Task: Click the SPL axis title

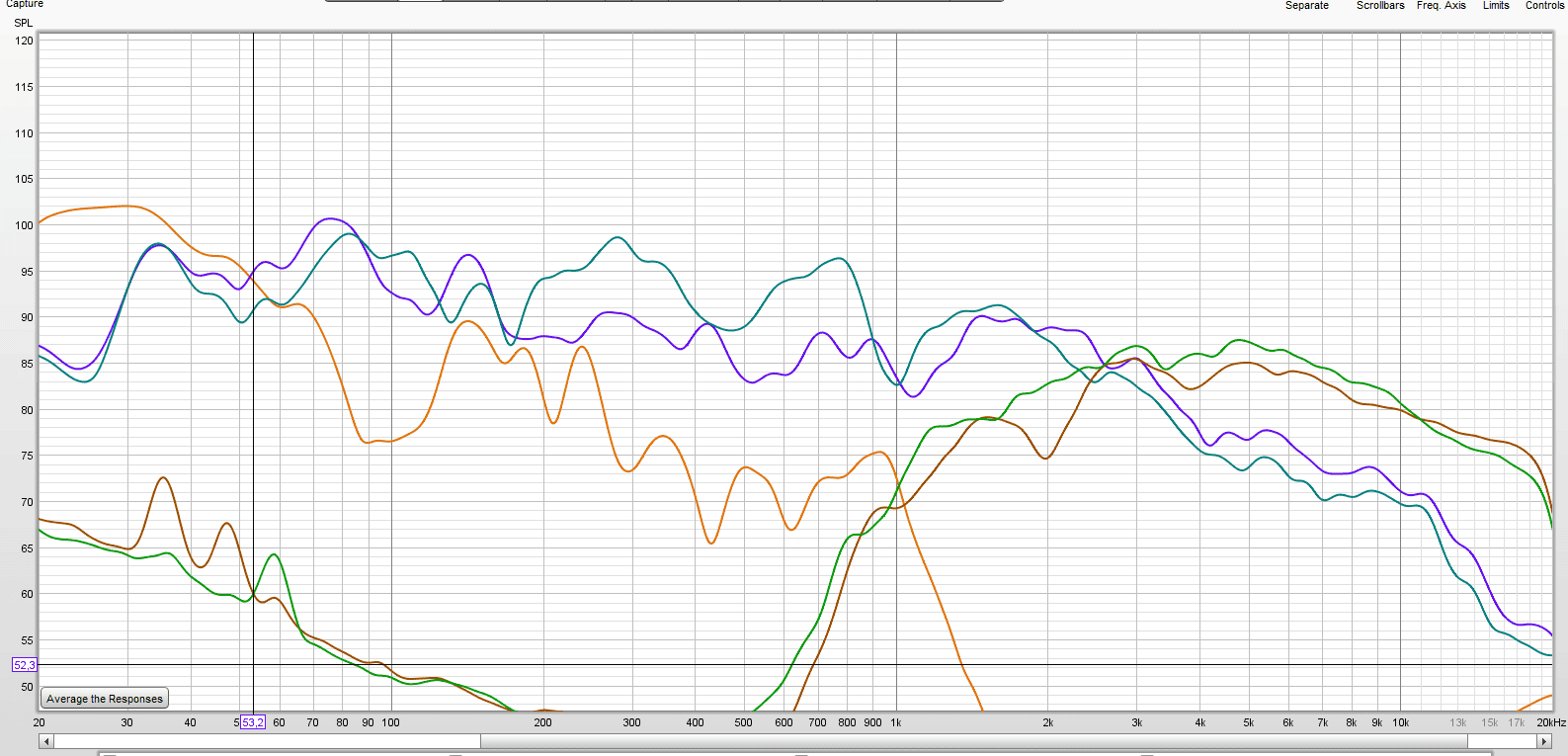Action: tap(24, 23)
